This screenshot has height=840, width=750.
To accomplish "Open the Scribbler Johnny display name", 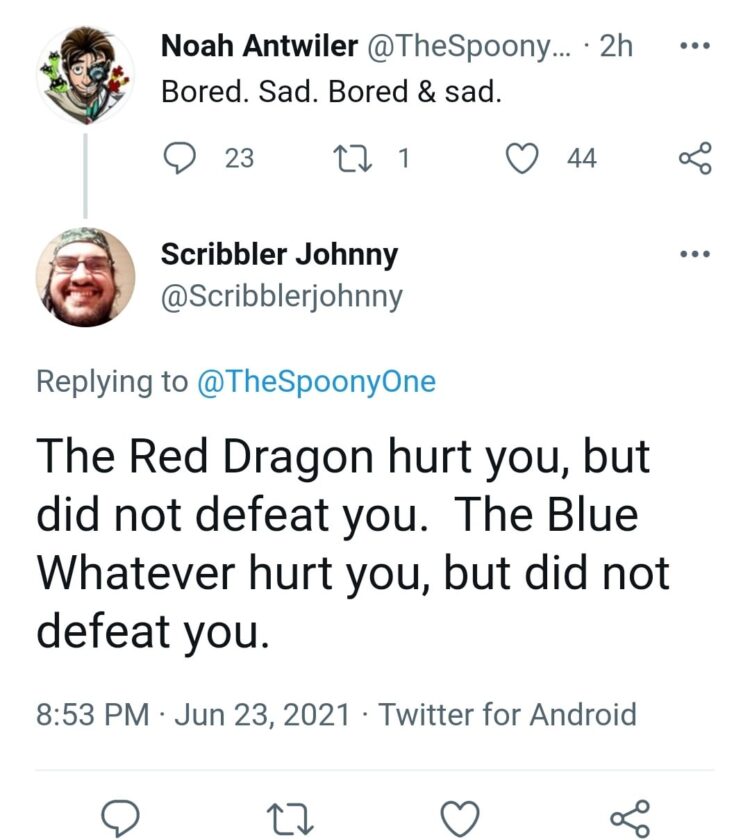I will tap(279, 254).
